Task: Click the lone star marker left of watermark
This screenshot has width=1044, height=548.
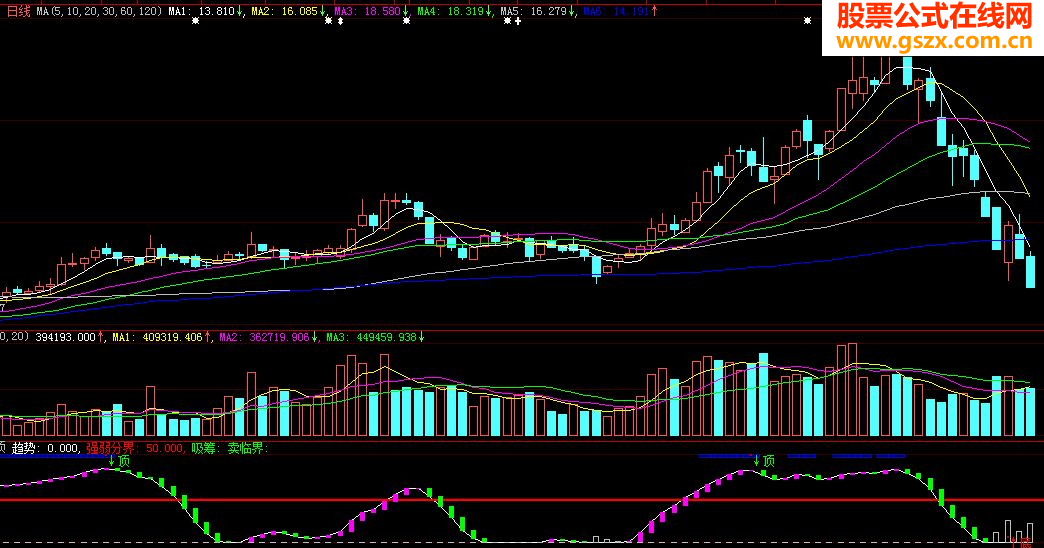Action: pos(807,21)
